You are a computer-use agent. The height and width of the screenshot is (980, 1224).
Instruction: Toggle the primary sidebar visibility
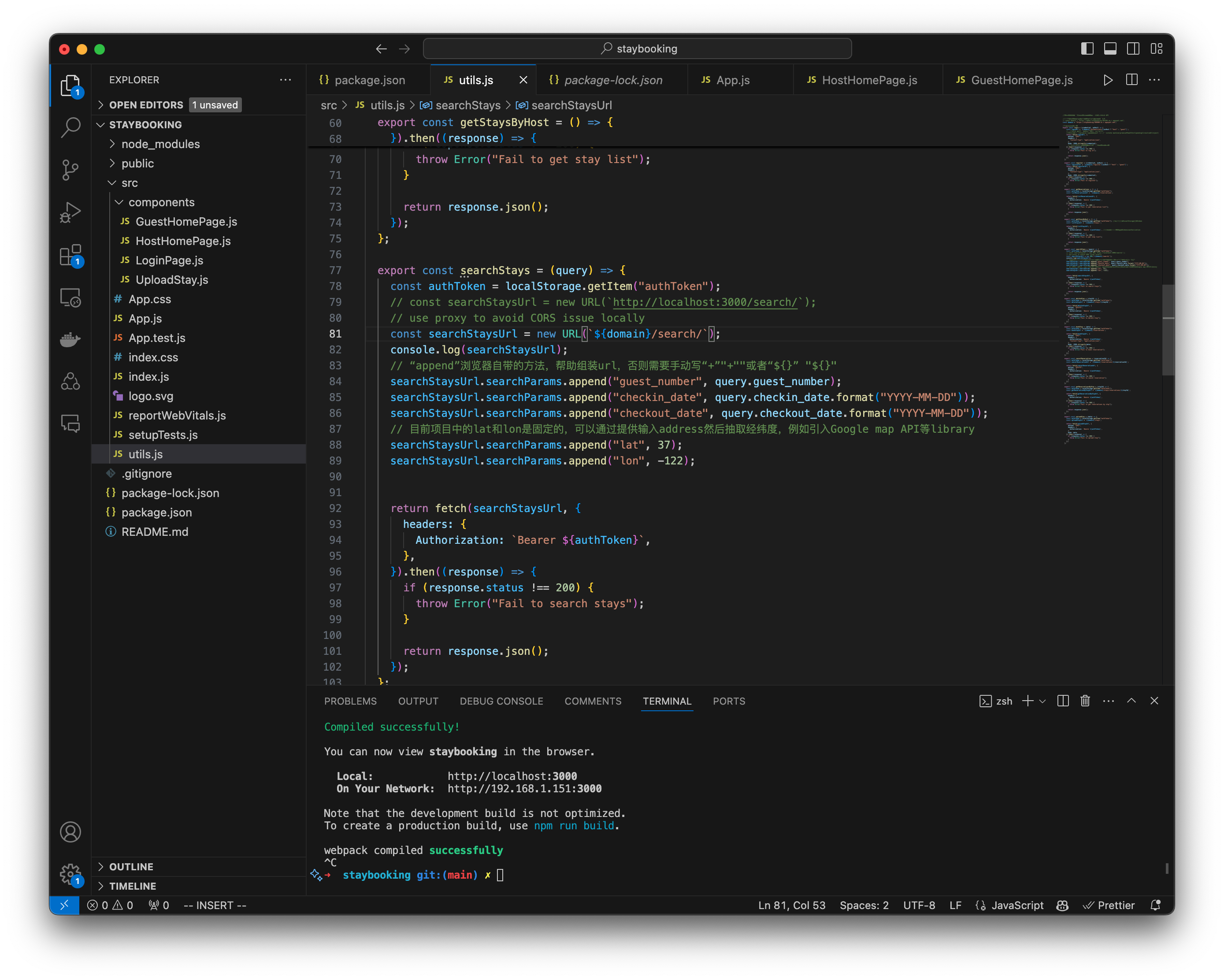1087,49
